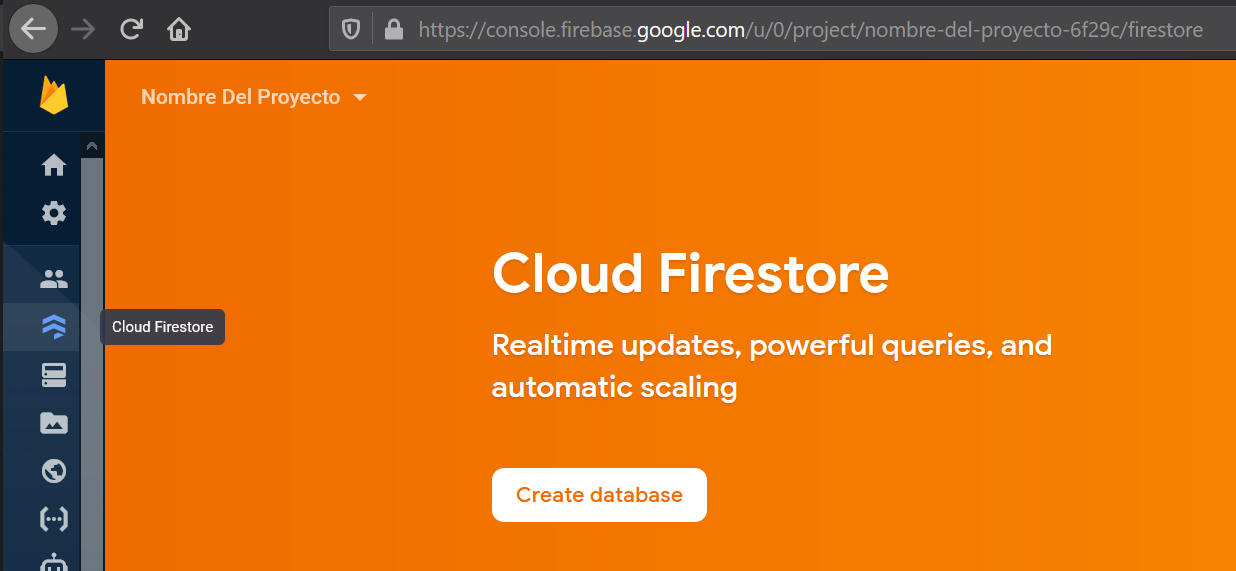
Task: Open project settings gear icon
Action: point(53,212)
